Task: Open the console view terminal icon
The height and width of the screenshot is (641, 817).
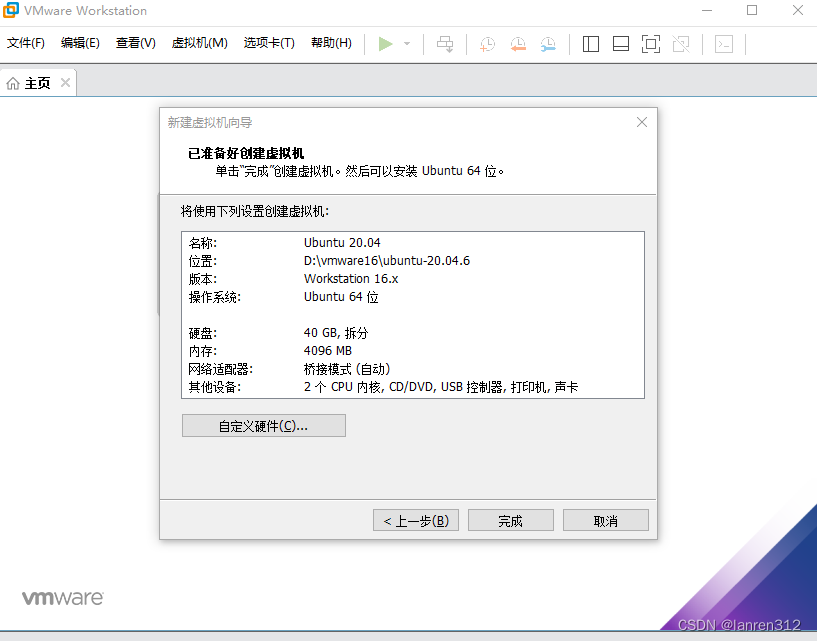Action: point(724,44)
